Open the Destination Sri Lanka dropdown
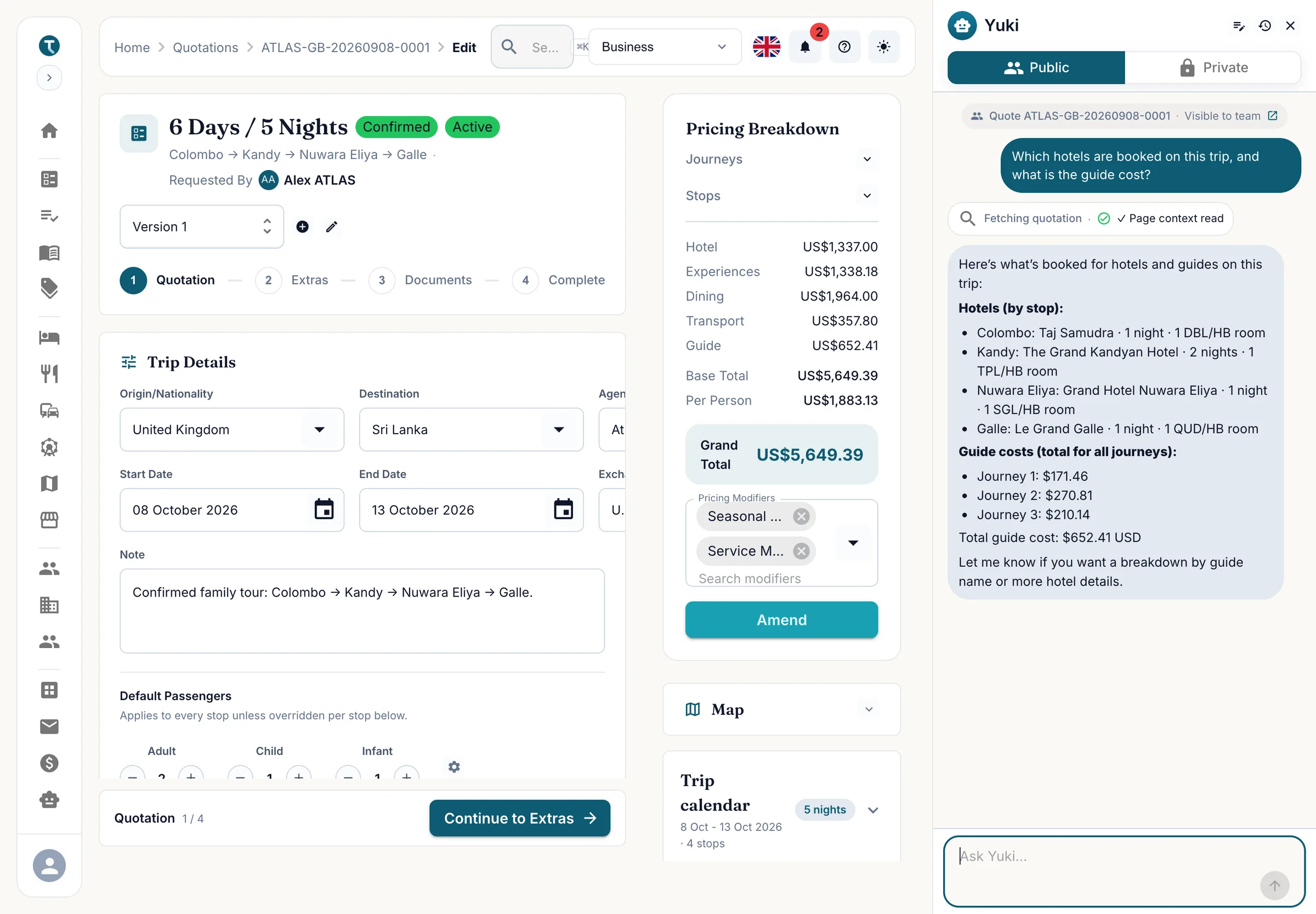 [x=470, y=429]
